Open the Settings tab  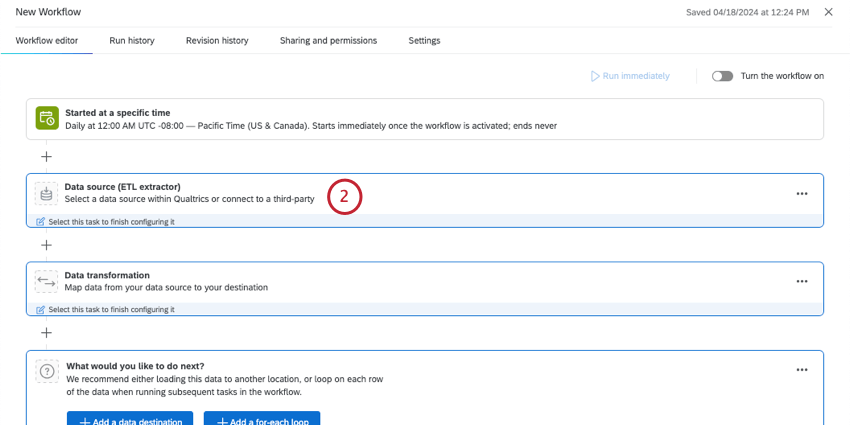424,41
